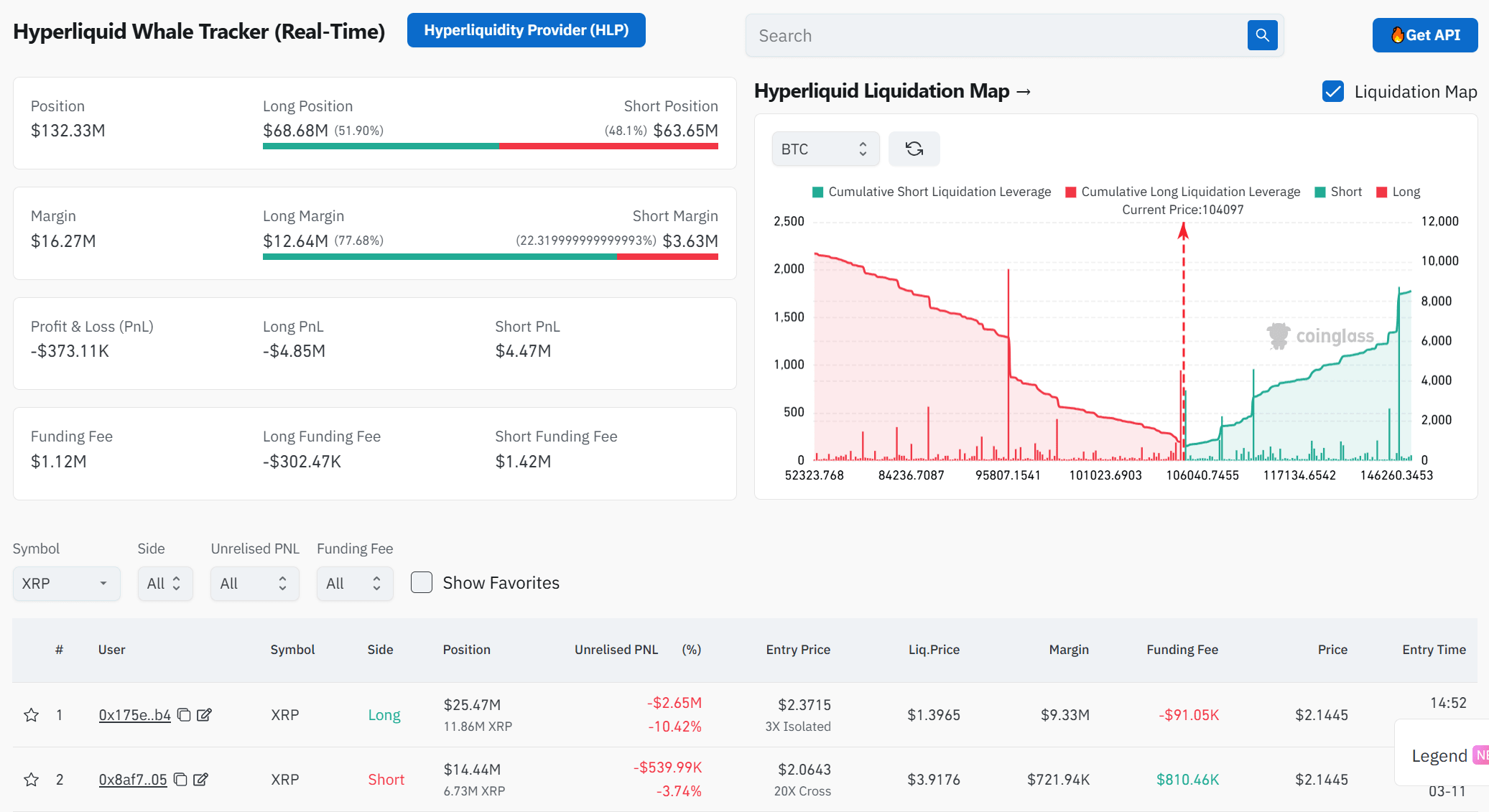Favorite row 1 with the star icon
Image resolution: width=1489 pixels, height=812 pixels.
[31, 715]
